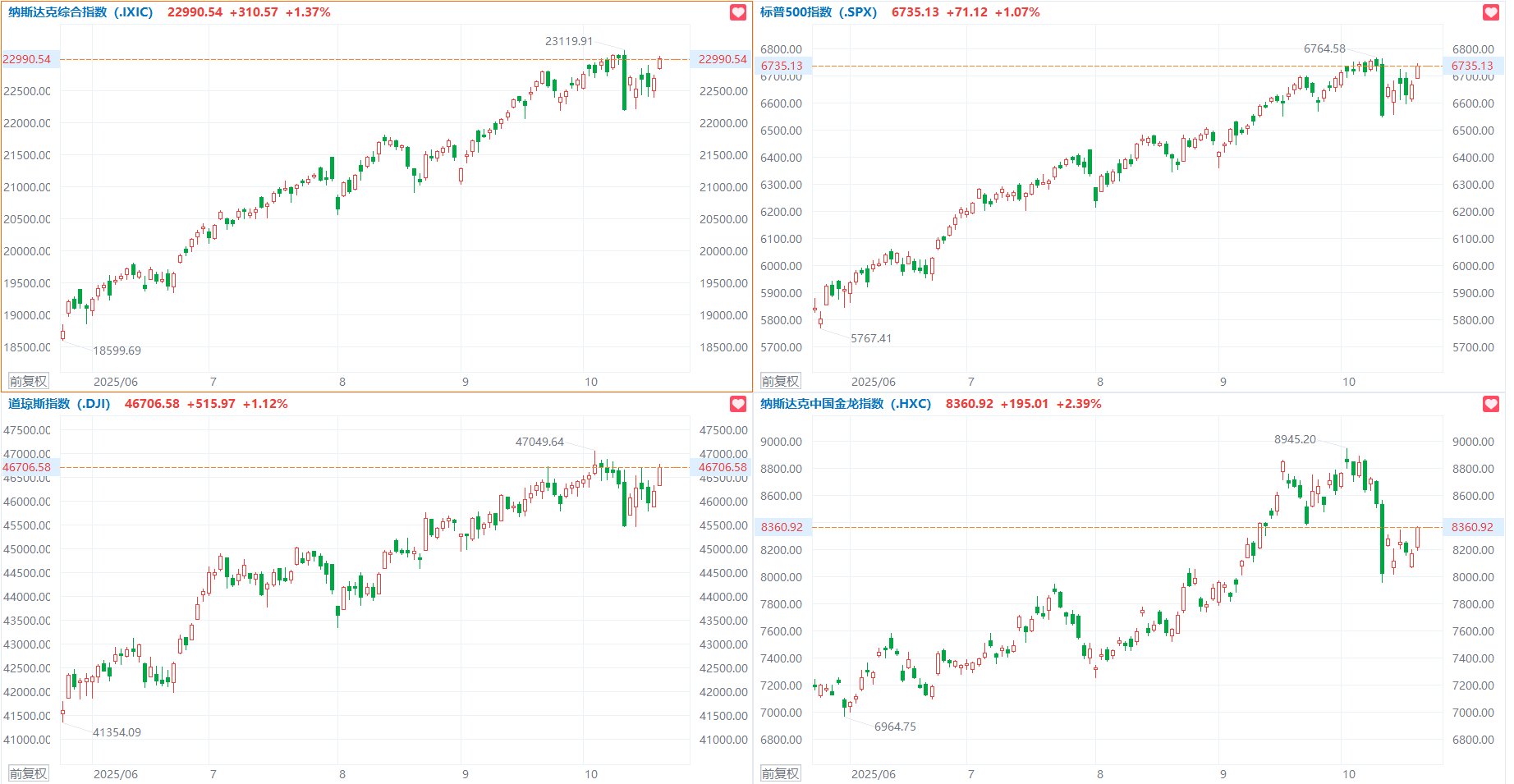
Task: Open 前复权 dropdown in the .SPX chart
Action: click(780, 381)
